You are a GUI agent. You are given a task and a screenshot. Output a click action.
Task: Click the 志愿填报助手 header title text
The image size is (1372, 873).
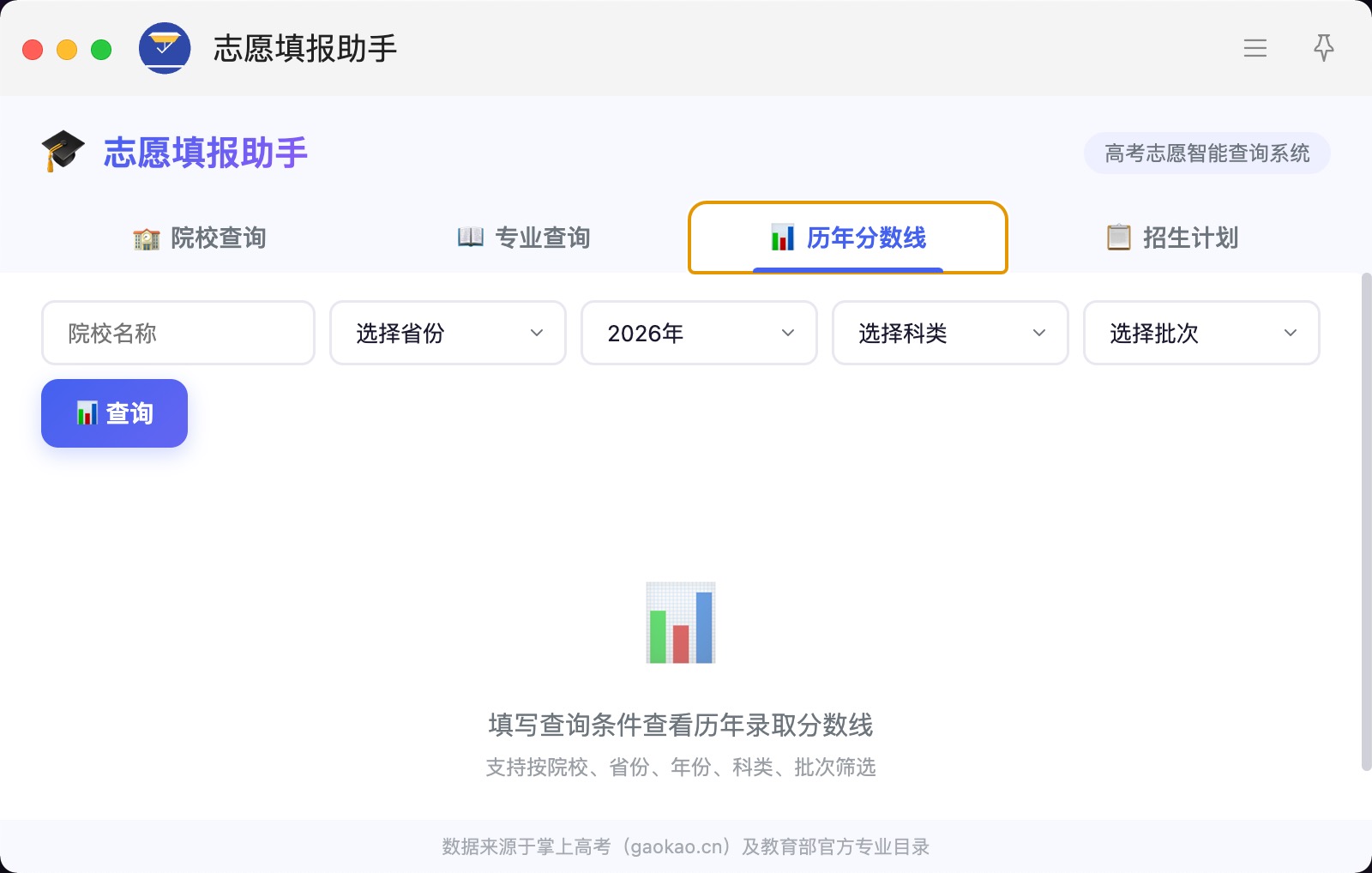coord(206,153)
